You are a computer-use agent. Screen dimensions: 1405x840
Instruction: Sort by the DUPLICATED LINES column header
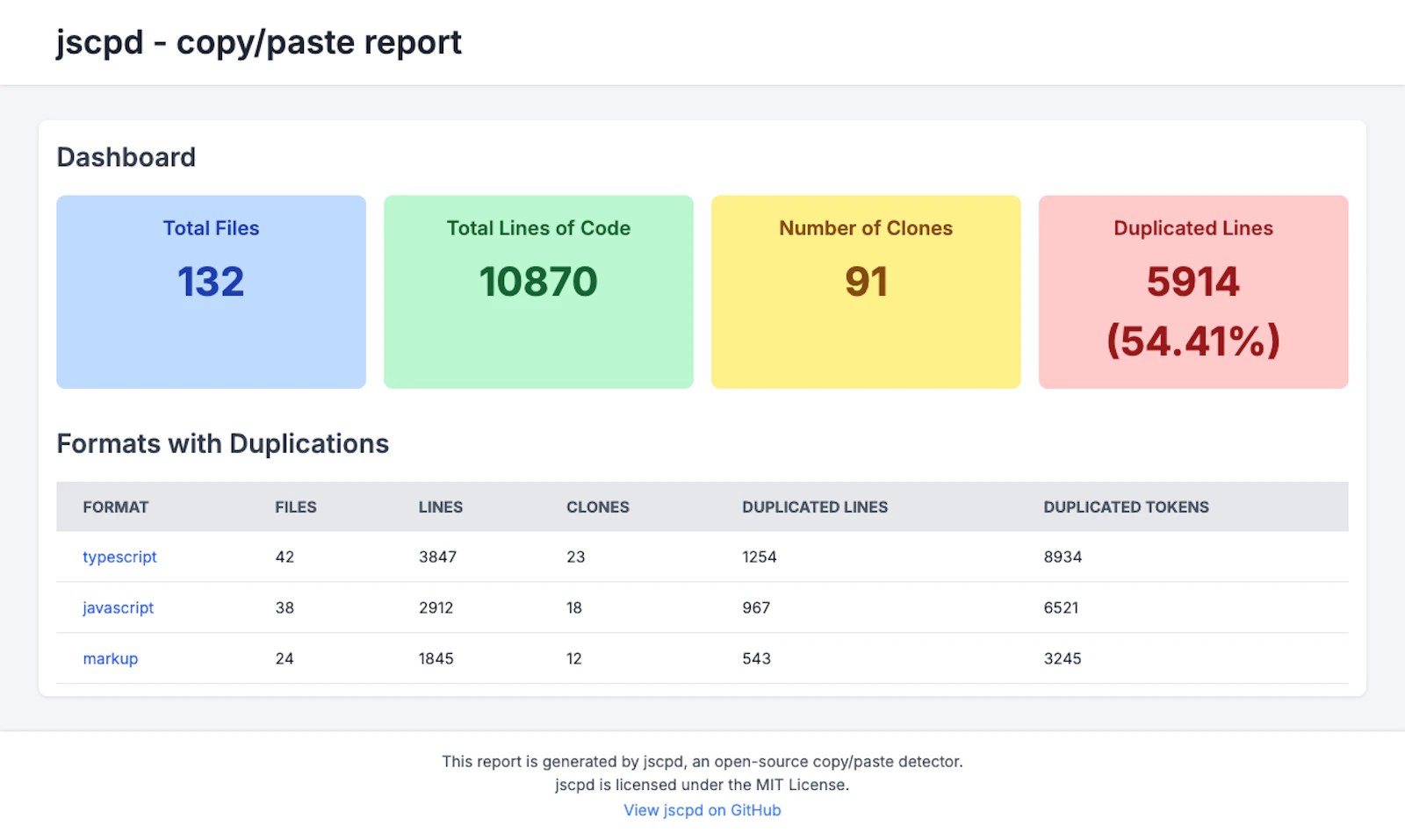[815, 506]
